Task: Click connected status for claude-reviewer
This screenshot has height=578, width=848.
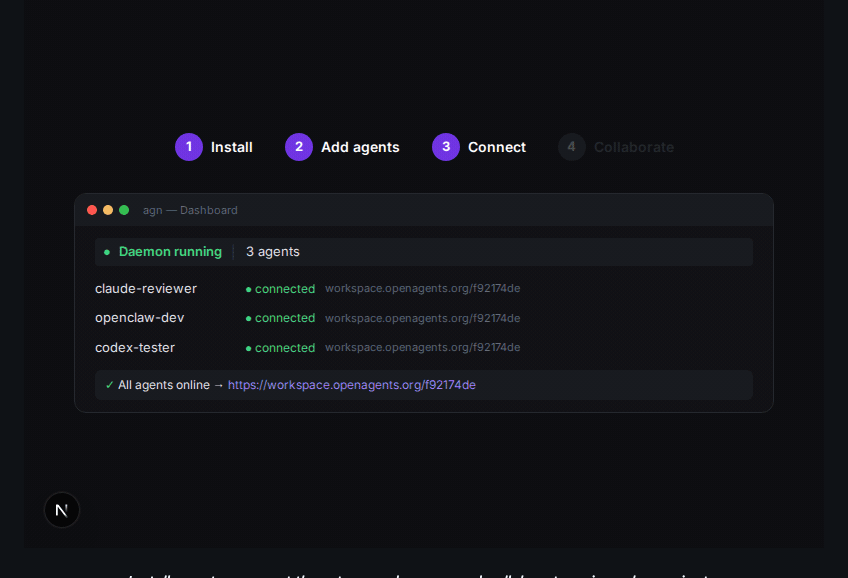Action: click(280, 289)
